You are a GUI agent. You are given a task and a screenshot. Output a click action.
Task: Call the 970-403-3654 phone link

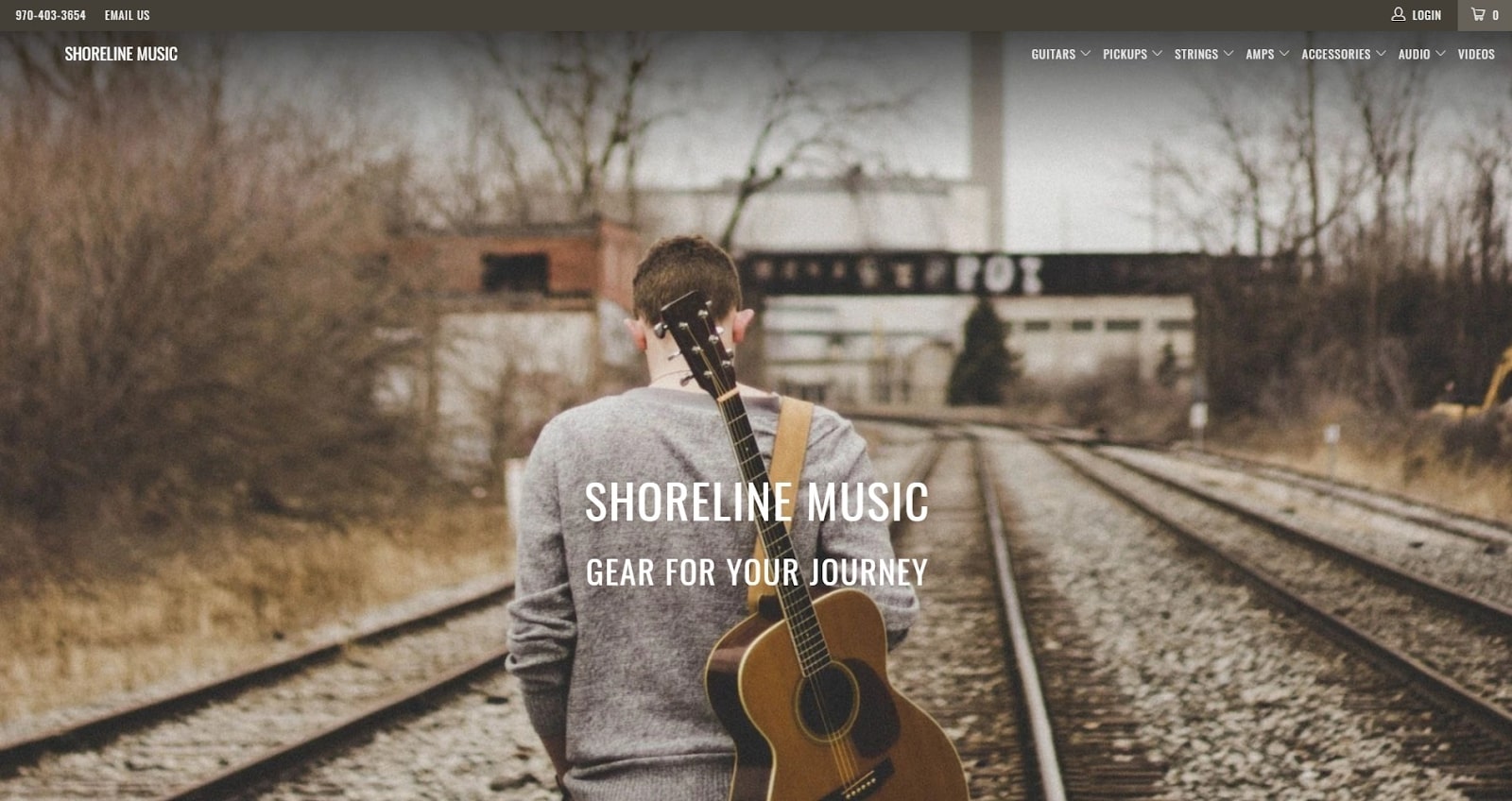click(x=50, y=15)
